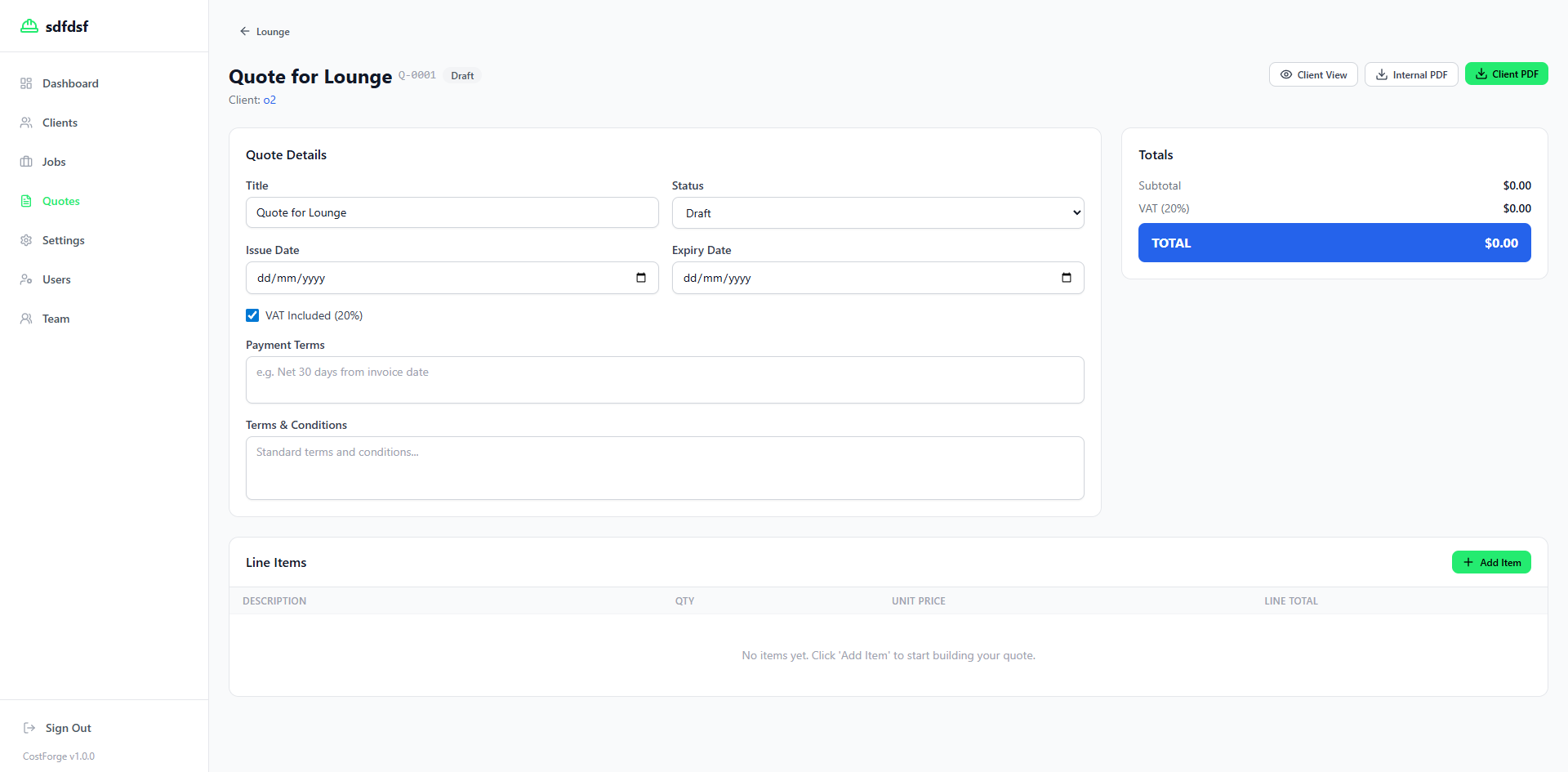This screenshot has height=772, width=1568.
Task: Click into the Title input field
Action: pos(452,212)
